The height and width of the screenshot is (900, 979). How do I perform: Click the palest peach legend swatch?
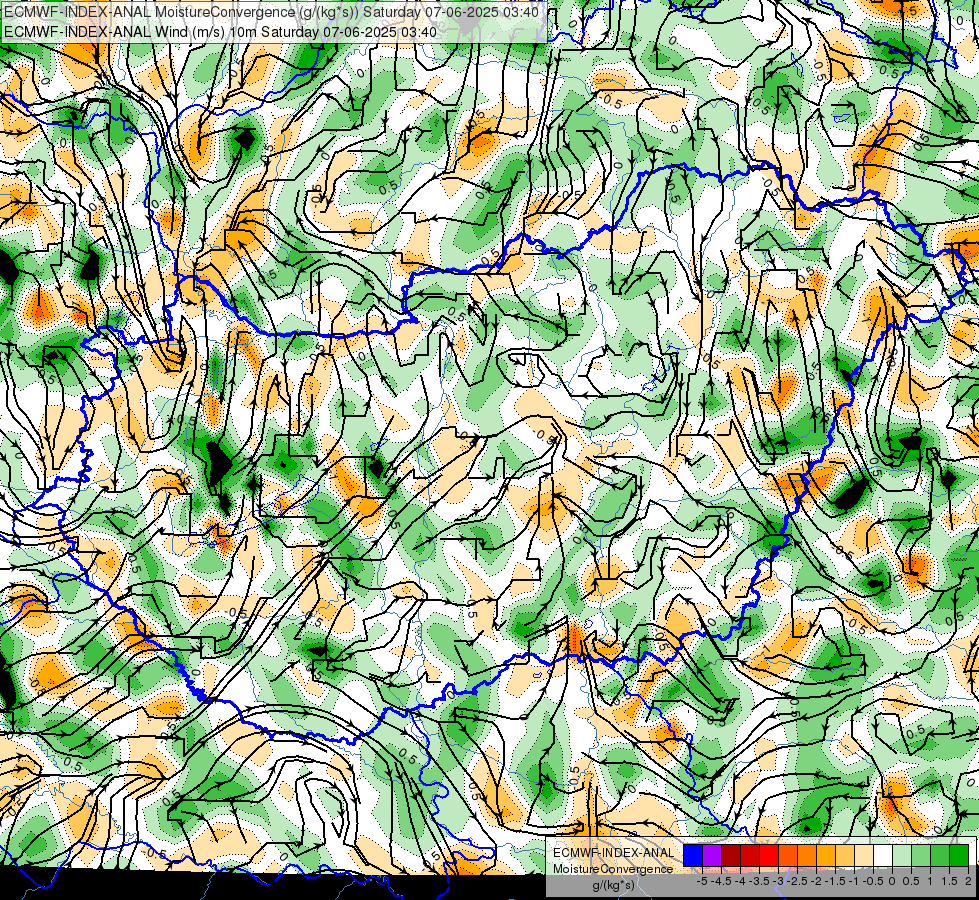[864, 855]
